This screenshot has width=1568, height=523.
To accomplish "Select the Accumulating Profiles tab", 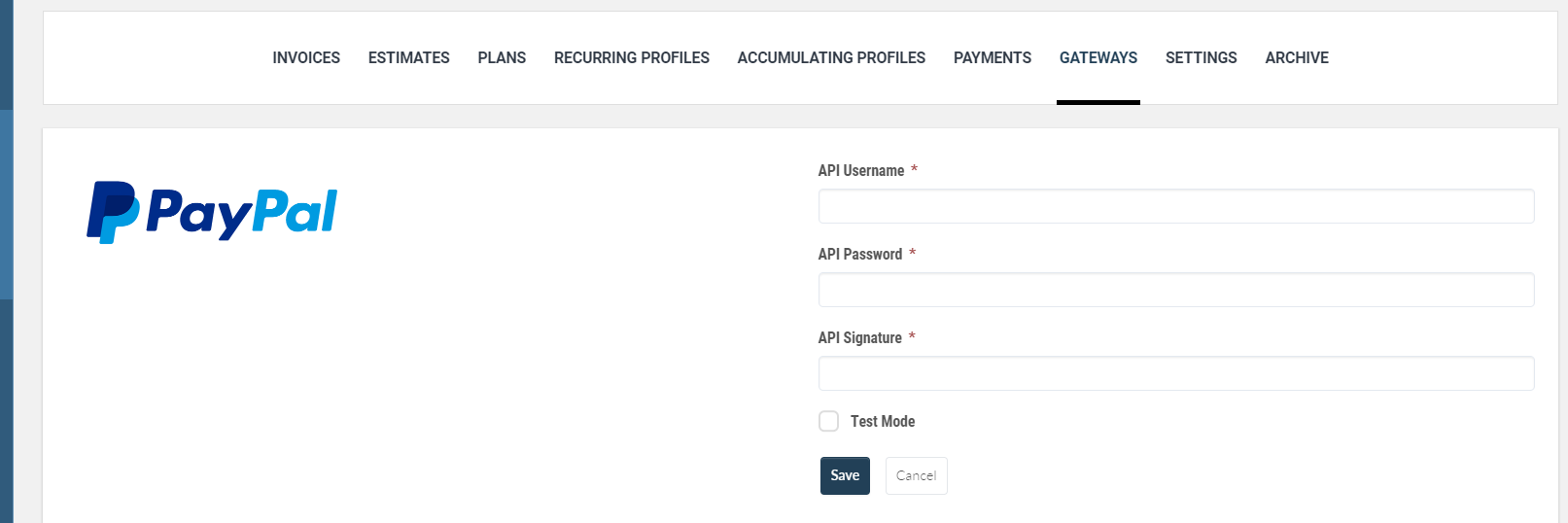I will (831, 58).
